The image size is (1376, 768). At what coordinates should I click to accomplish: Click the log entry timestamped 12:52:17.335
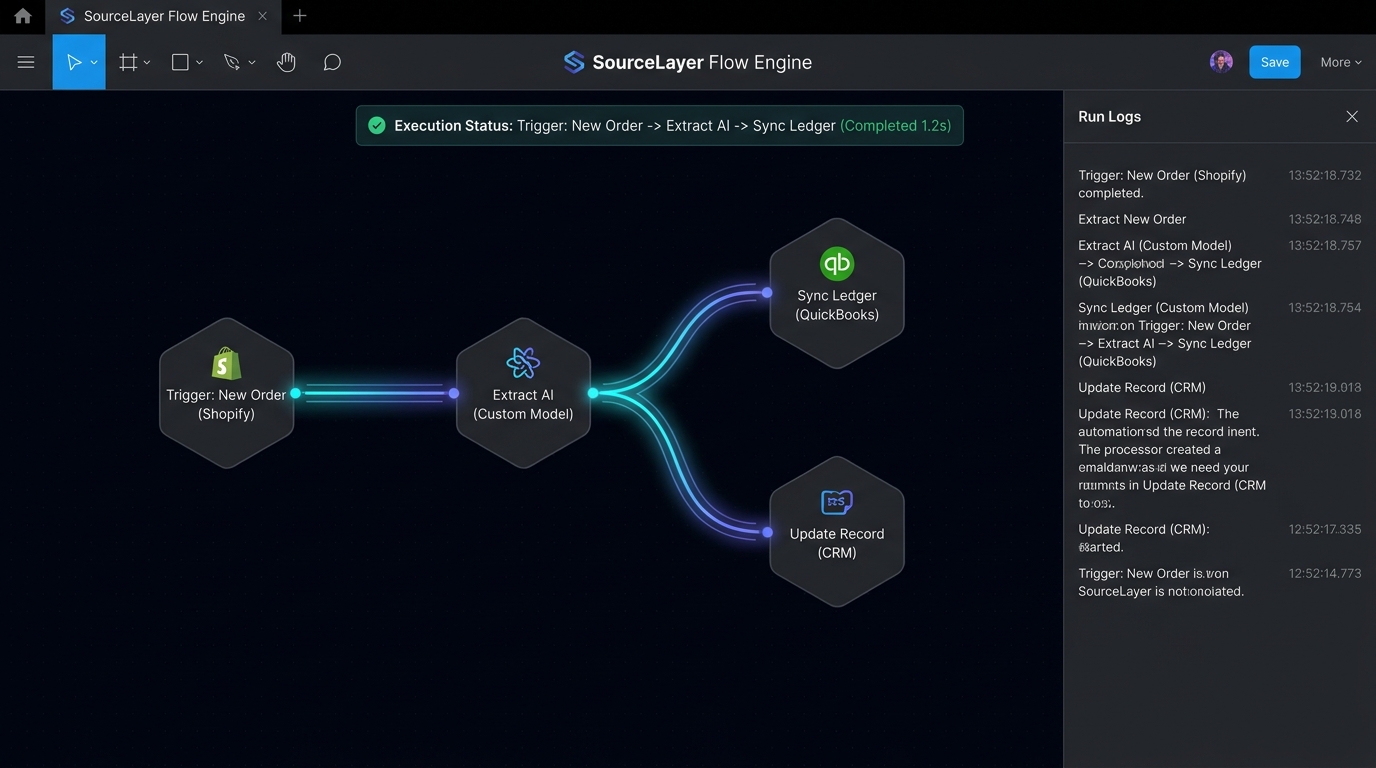[x=1219, y=538]
